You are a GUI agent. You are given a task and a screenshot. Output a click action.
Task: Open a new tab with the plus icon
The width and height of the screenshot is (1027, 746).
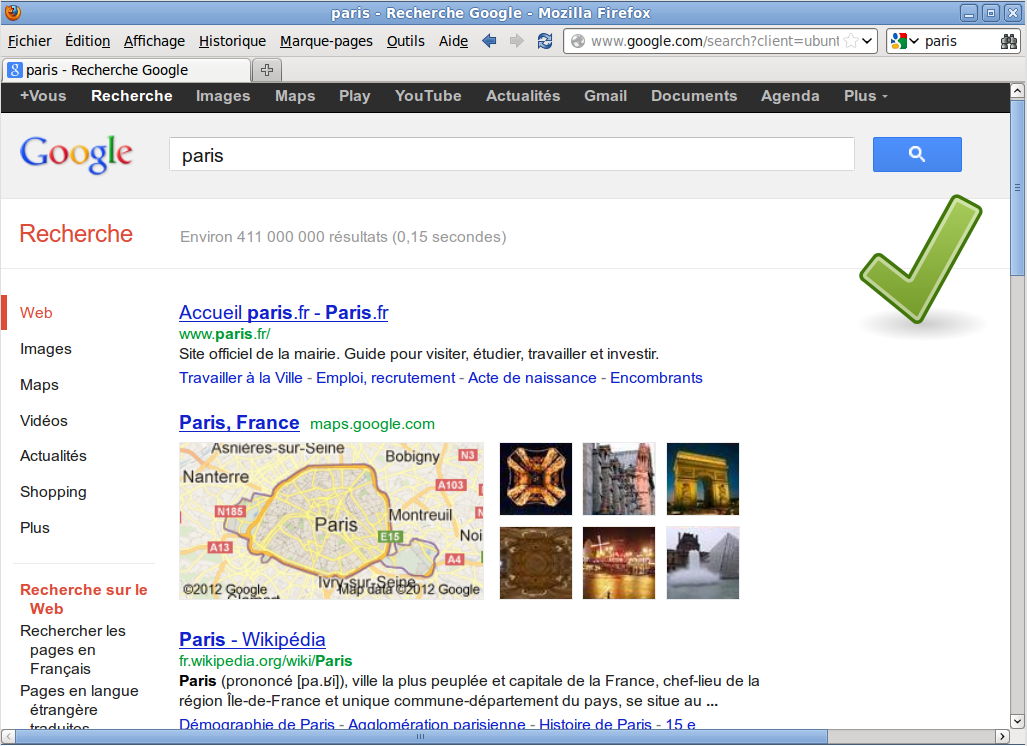click(267, 70)
